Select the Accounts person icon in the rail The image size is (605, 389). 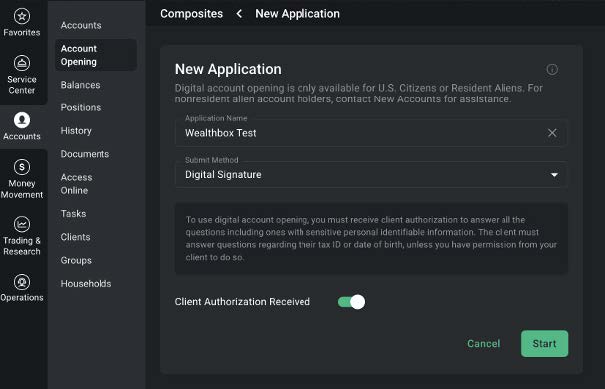[22, 120]
